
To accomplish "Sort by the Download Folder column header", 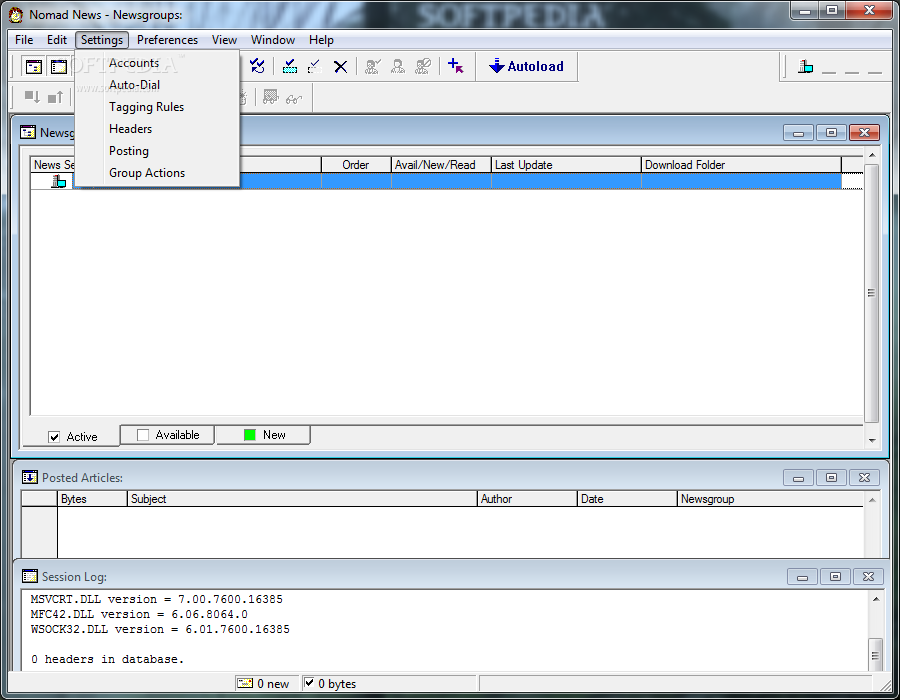I will pyautogui.click(x=741, y=165).
